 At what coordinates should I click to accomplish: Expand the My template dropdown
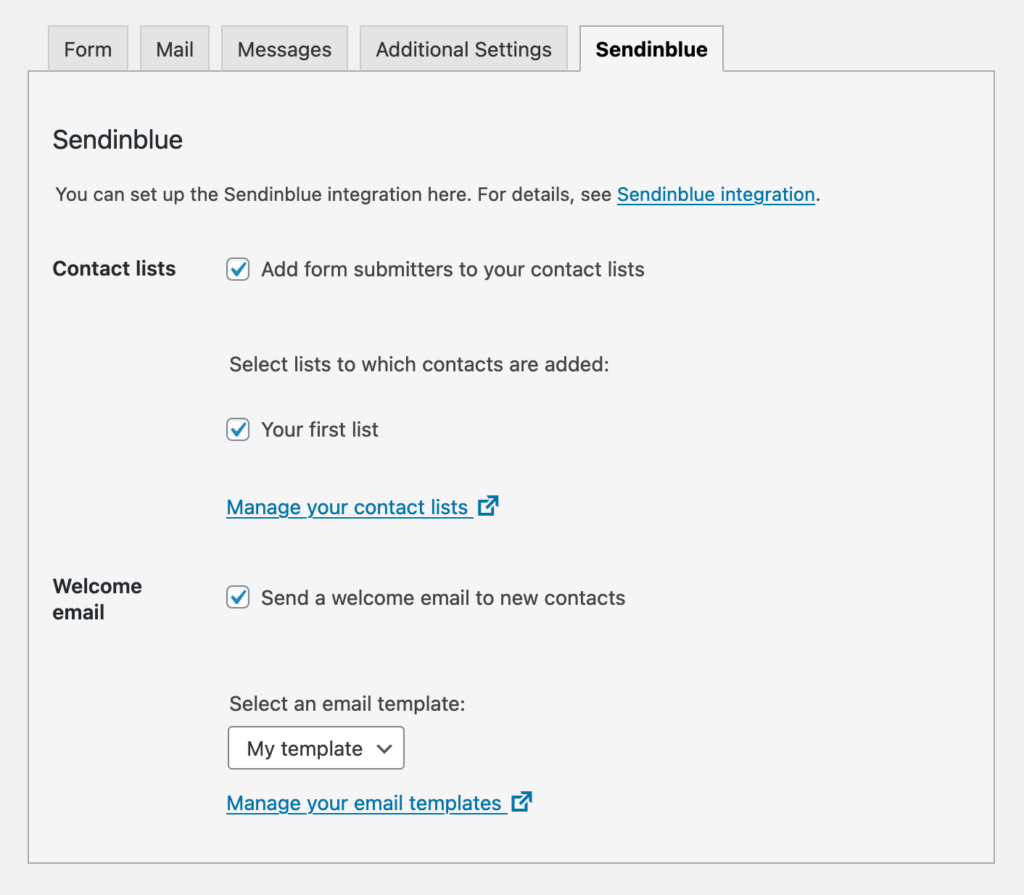point(316,748)
